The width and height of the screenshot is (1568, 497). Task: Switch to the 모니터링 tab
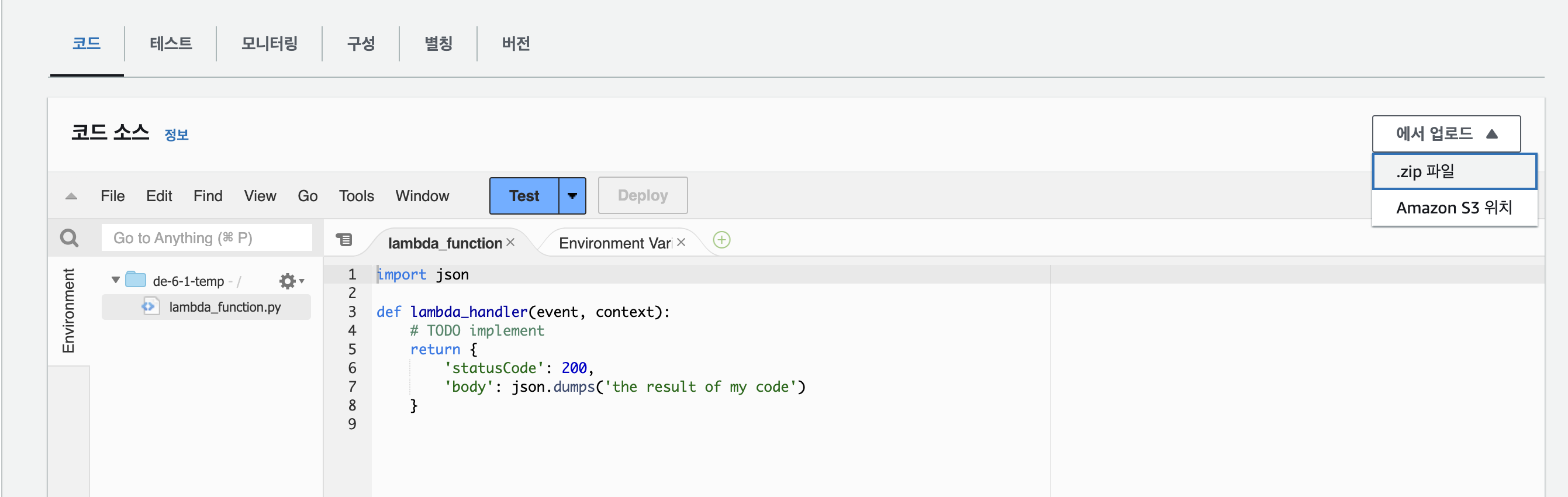point(269,44)
